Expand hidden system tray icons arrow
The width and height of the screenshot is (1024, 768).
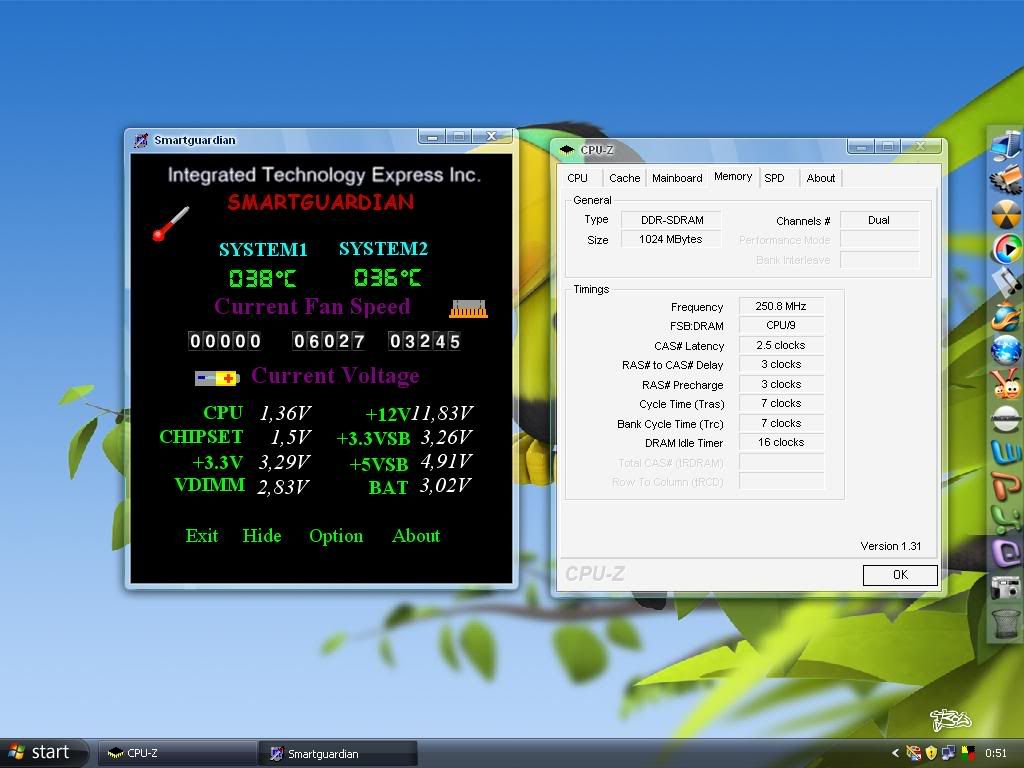pyautogui.click(x=896, y=753)
